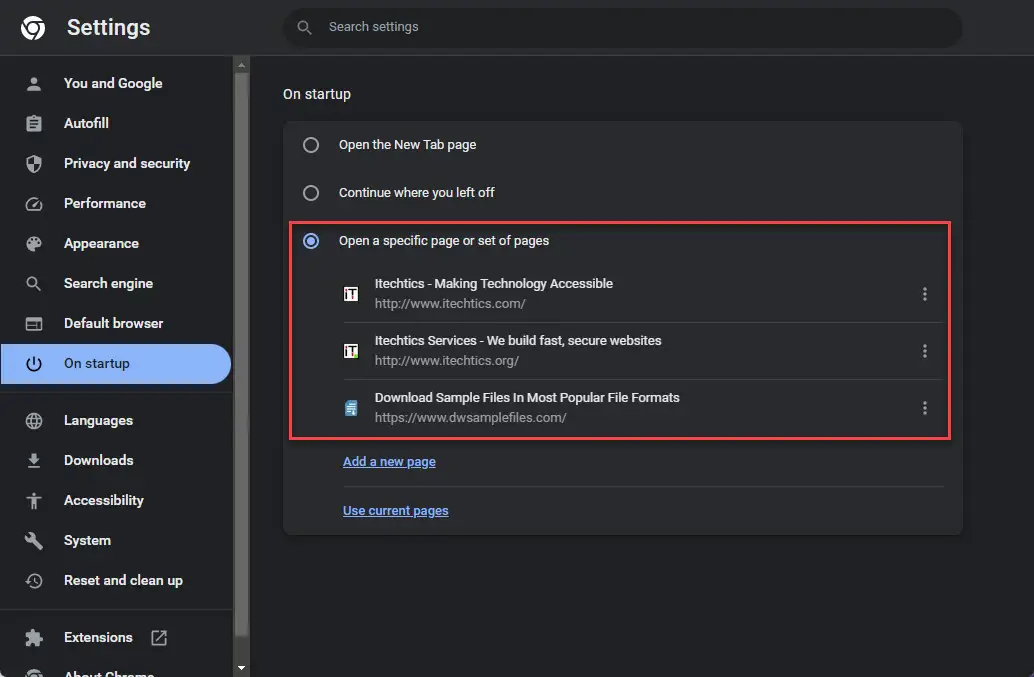1034x677 pixels.
Task: Click the Accessibility figure icon
Action: point(34,501)
